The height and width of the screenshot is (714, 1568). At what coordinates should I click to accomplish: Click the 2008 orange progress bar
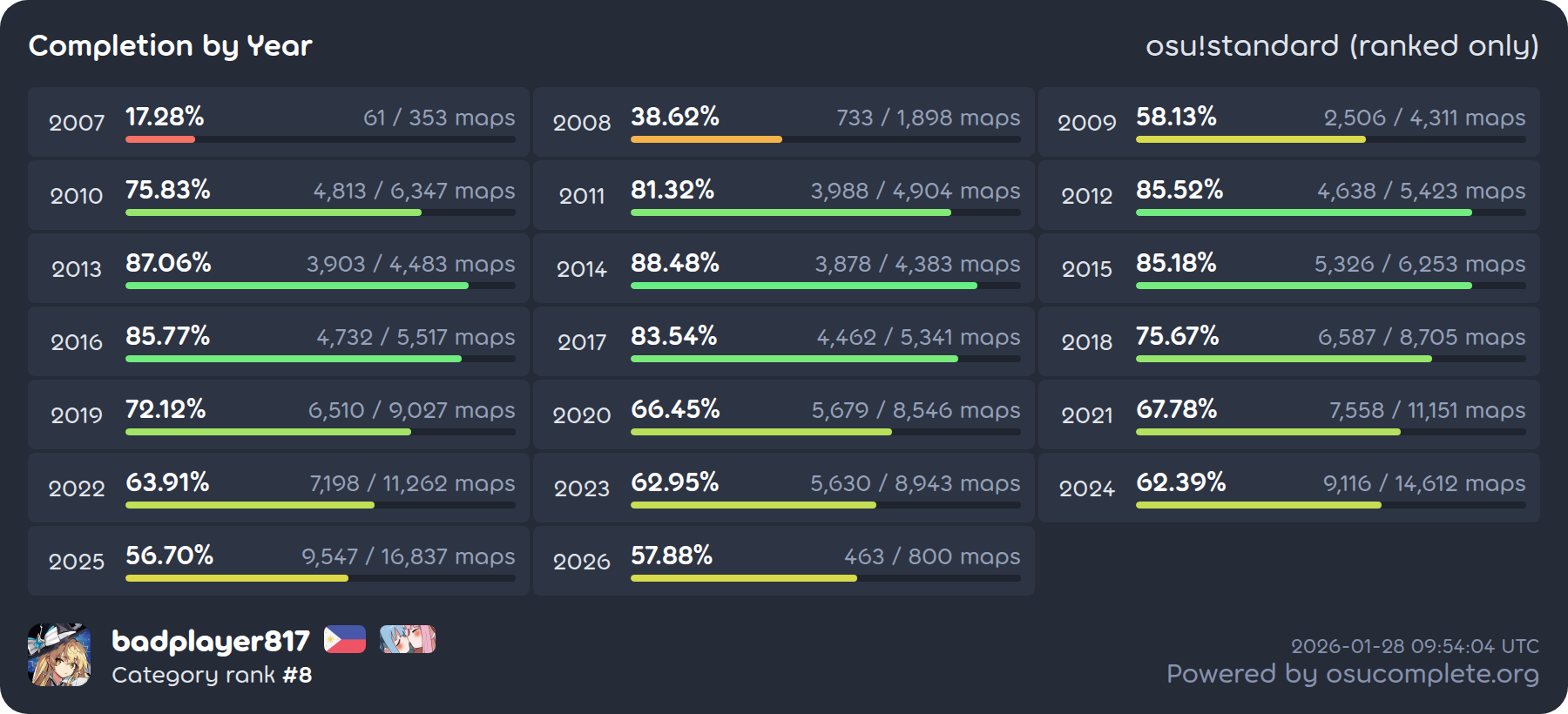click(706, 139)
